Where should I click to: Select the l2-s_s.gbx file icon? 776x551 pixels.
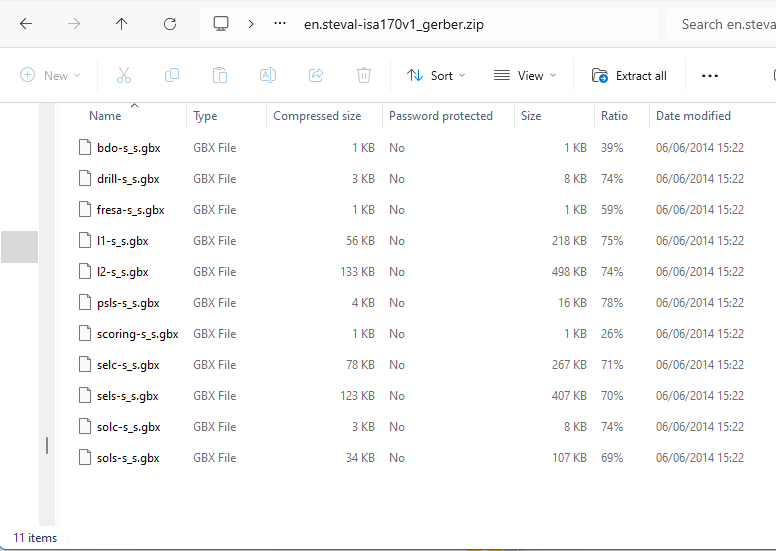pos(86,272)
